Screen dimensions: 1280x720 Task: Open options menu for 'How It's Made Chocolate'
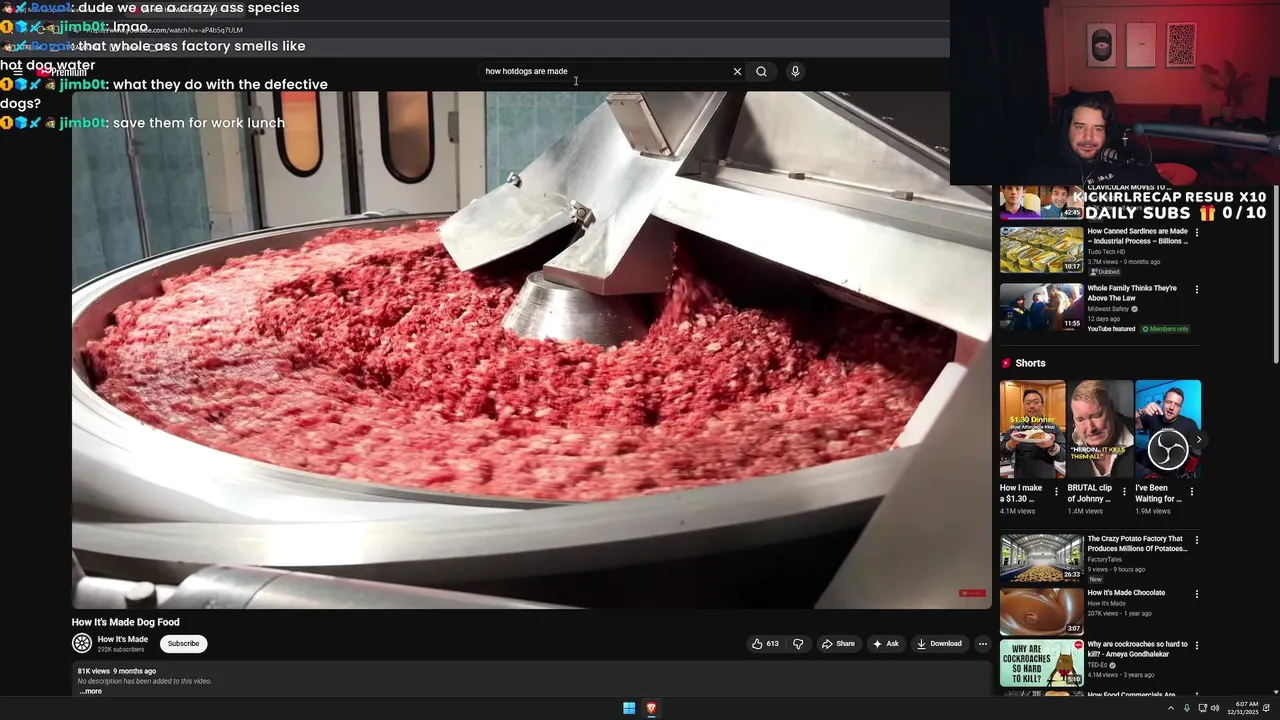coord(1196,594)
